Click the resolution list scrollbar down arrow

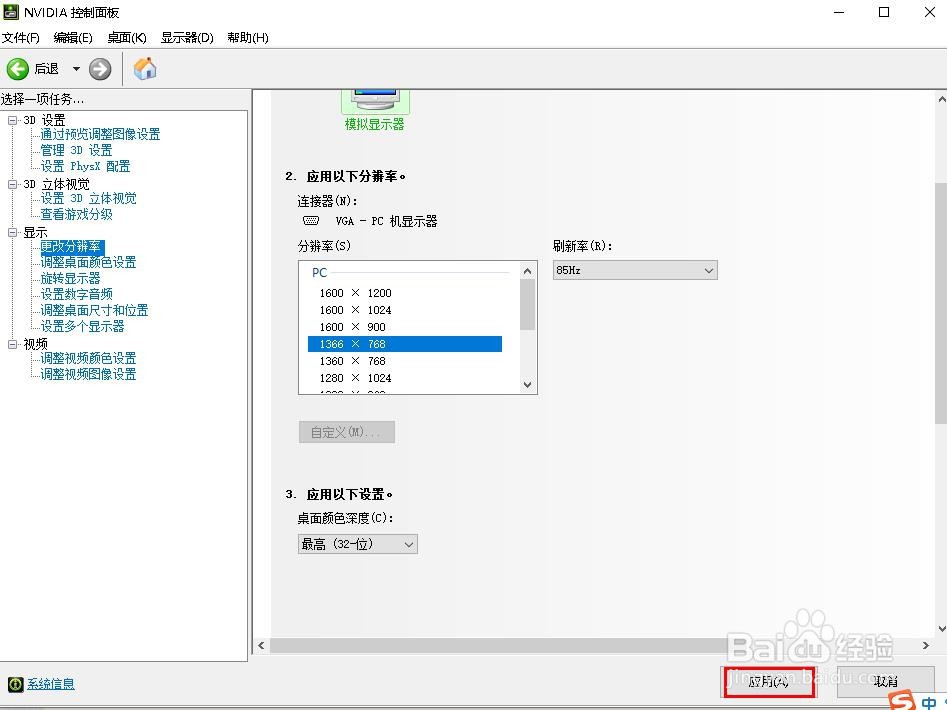[x=528, y=385]
